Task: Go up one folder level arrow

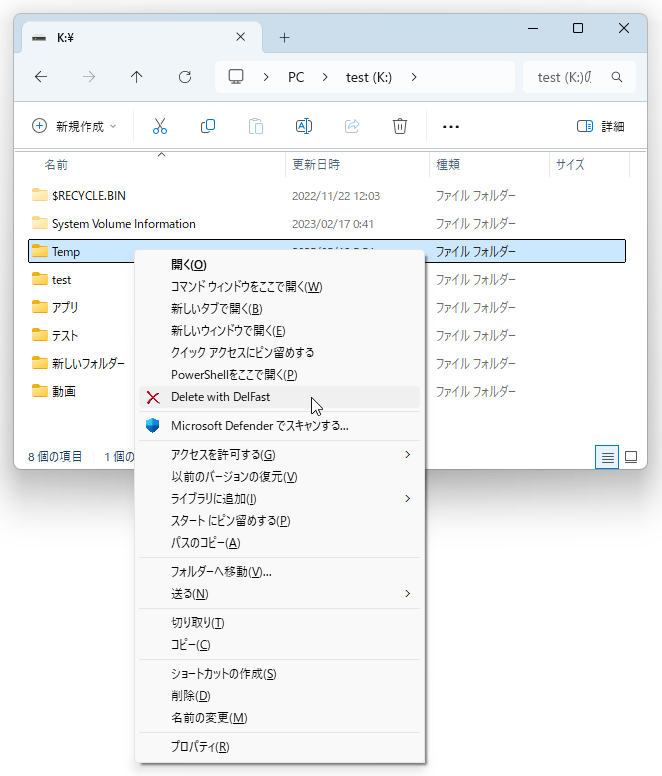Action: tap(137, 77)
